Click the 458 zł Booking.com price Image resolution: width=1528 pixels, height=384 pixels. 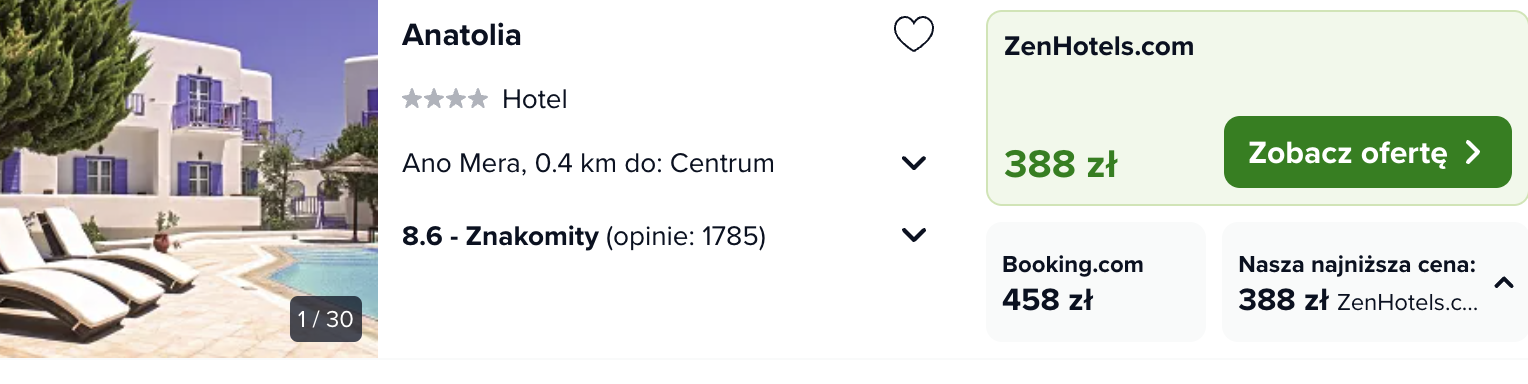pyautogui.click(x=1047, y=299)
